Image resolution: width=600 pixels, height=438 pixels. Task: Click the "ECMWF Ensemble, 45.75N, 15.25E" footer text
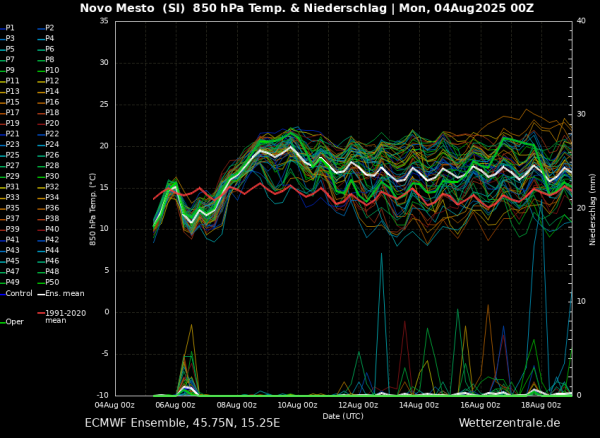[x=183, y=423]
